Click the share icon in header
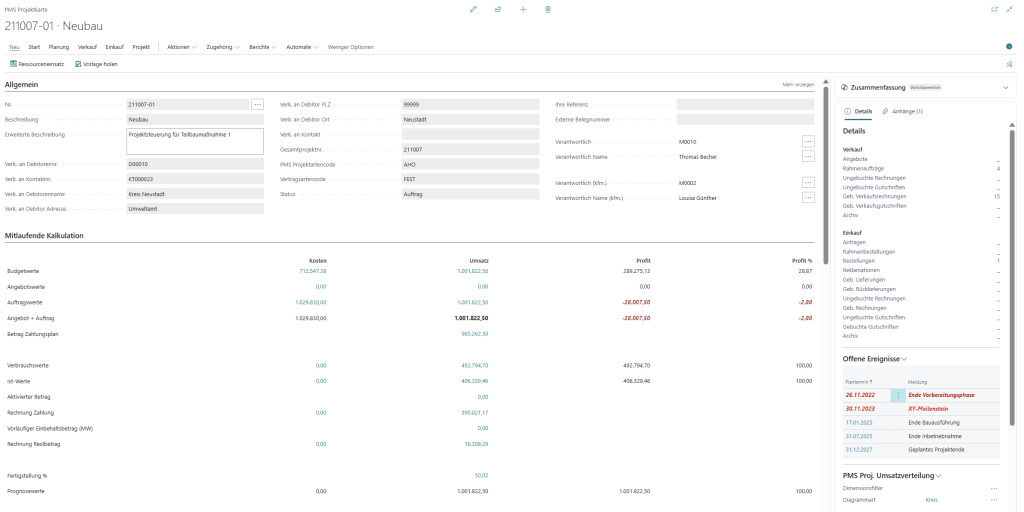 click(x=498, y=10)
